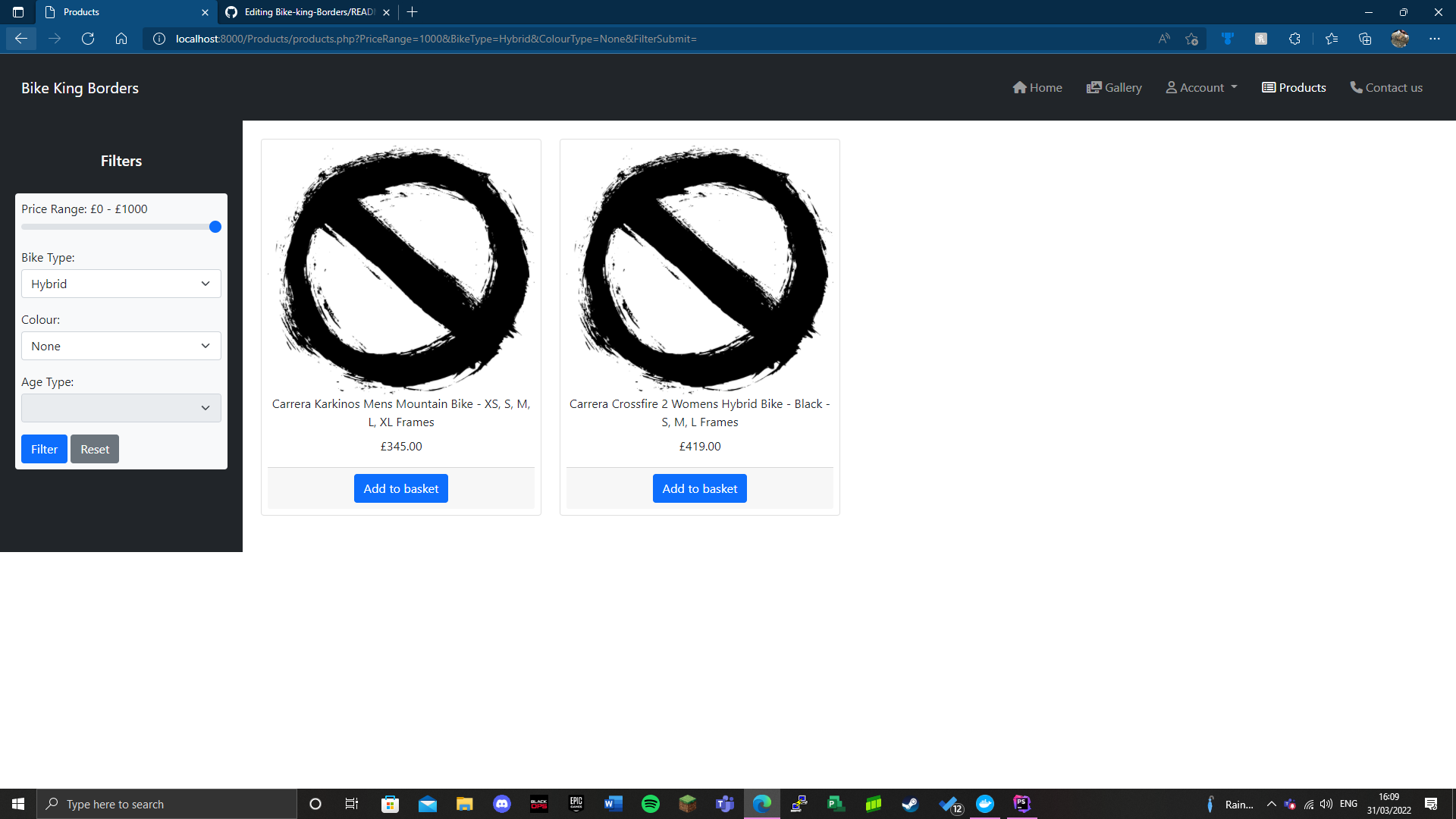
Task: Open the empty Age Type dropdown
Action: click(x=121, y=407)
